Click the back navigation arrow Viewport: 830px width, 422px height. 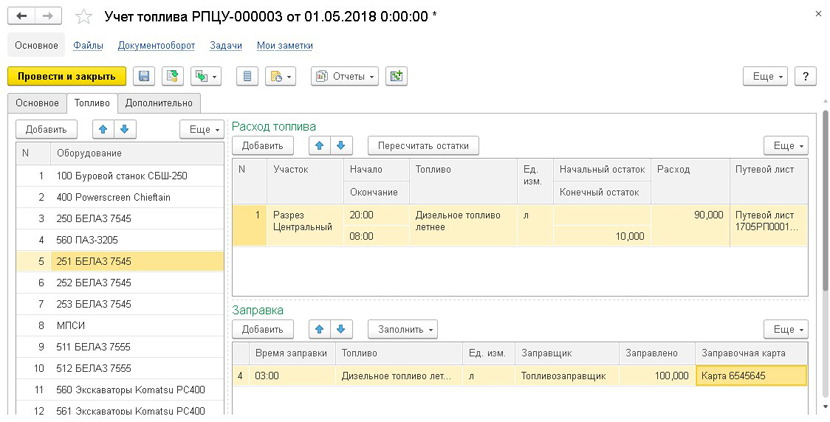pyautogui.click(x=22, y=17)
